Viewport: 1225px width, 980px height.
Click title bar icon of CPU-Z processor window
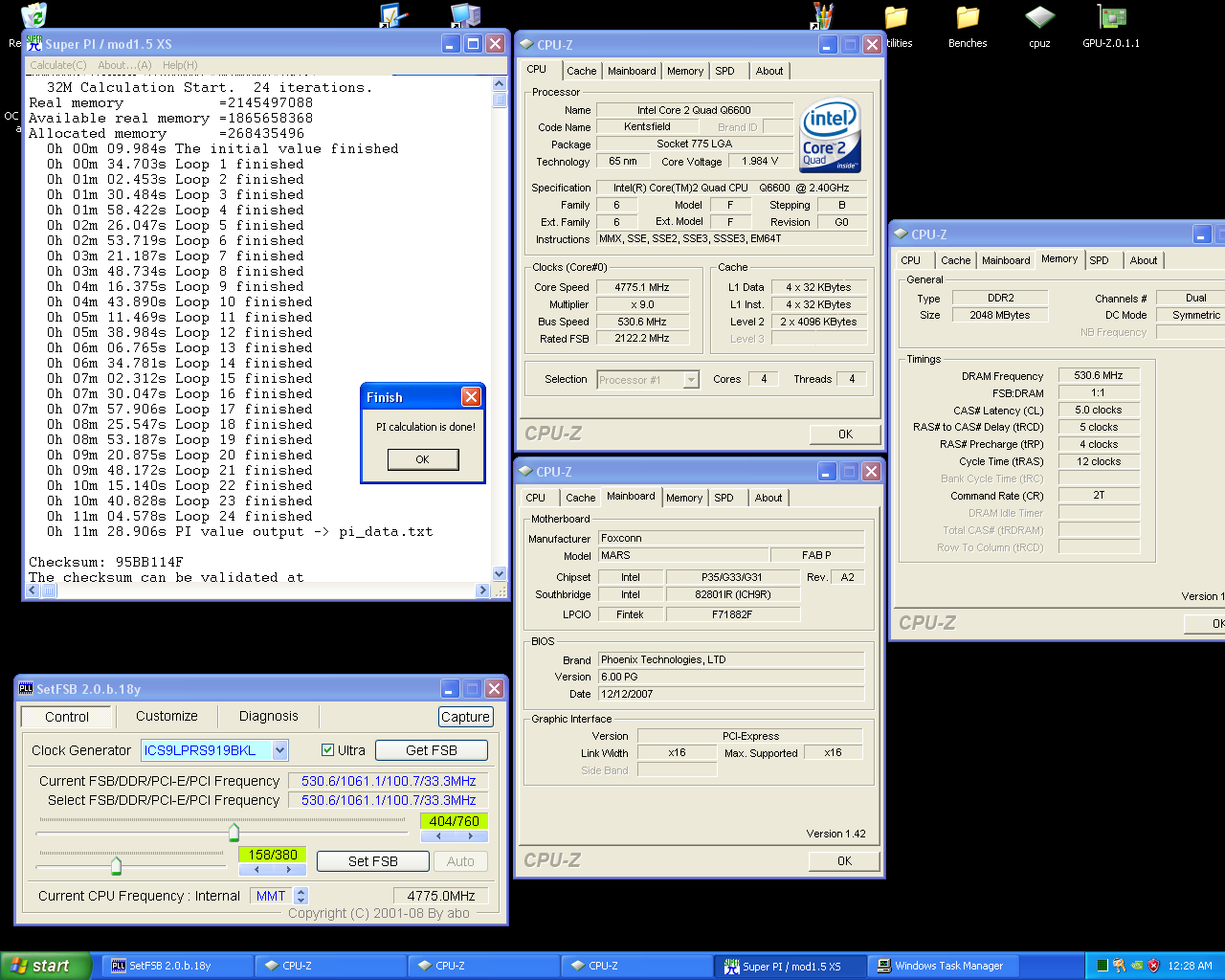tap(526, 45)
